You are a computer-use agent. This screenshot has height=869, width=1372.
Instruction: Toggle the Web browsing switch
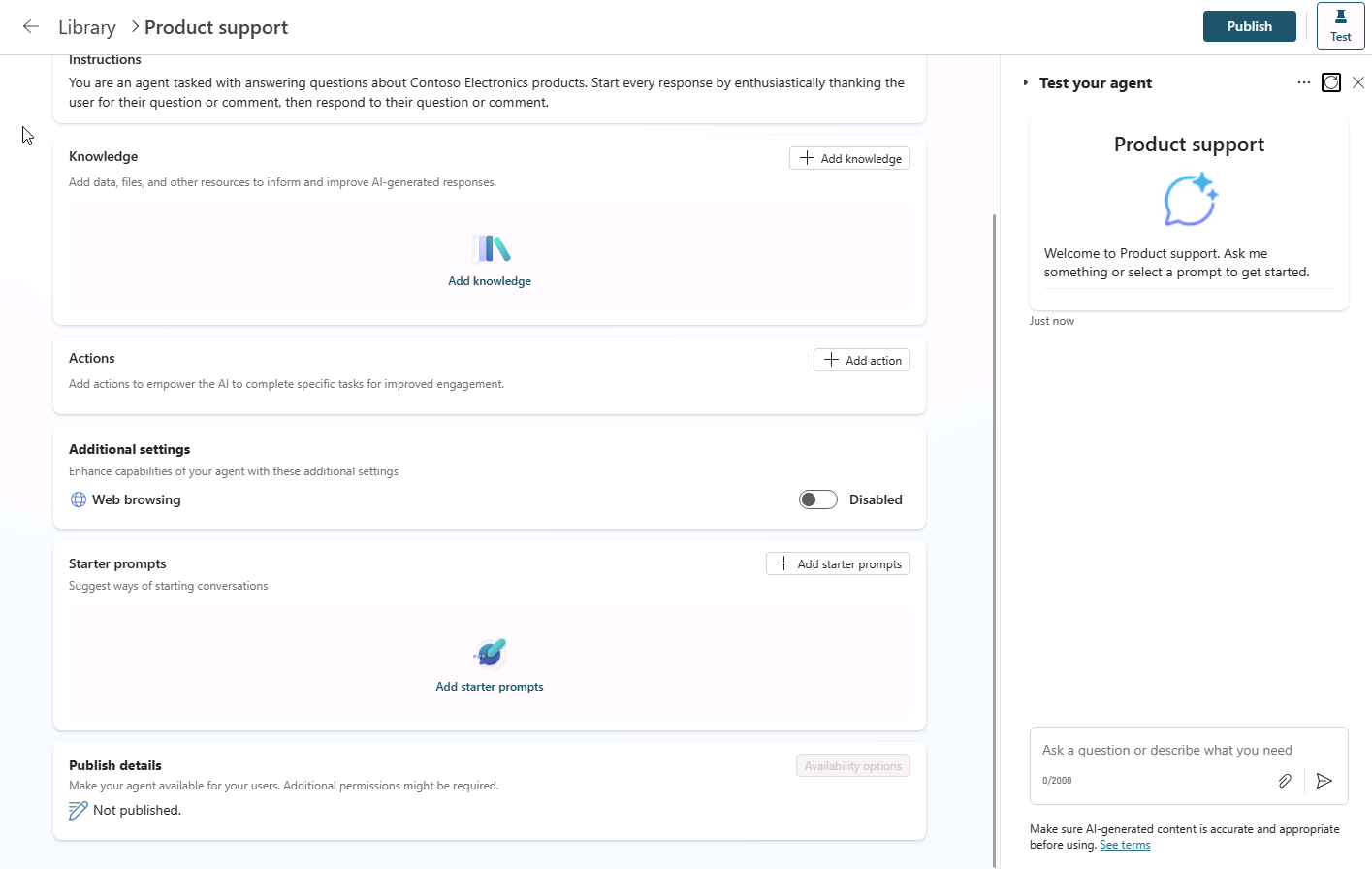click(817, 499)
